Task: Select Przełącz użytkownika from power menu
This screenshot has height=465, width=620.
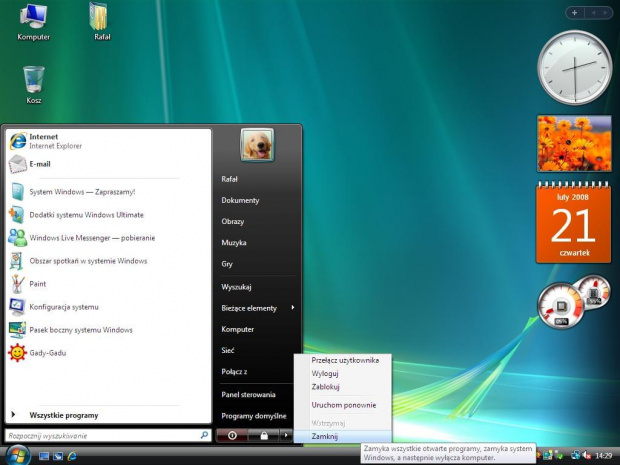Action: tap(345, 360)
